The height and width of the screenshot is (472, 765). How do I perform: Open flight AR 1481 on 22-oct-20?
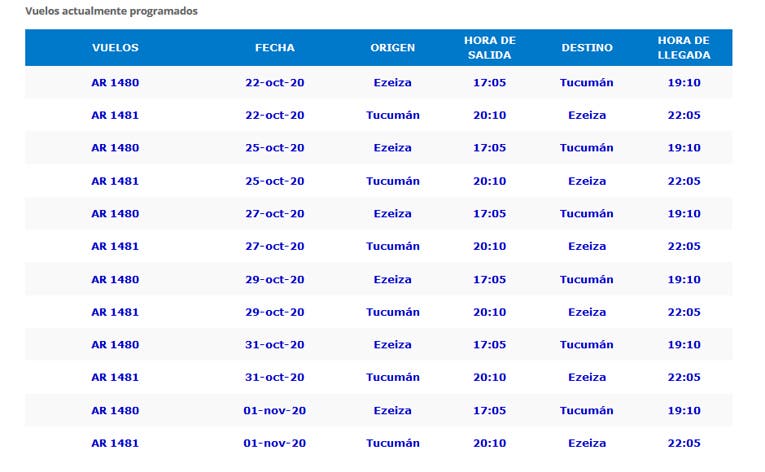point(115,115)
